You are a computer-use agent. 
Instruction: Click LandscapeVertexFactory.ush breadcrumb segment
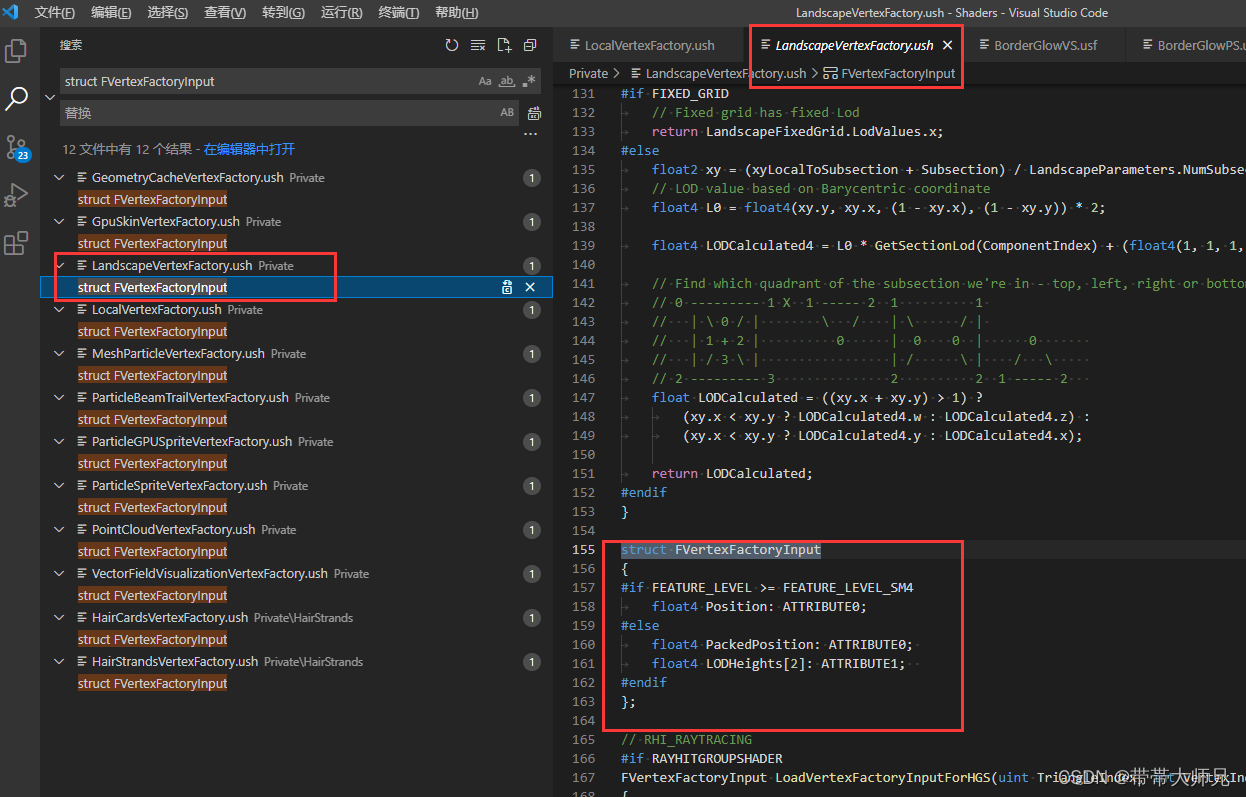pos(726,73)
